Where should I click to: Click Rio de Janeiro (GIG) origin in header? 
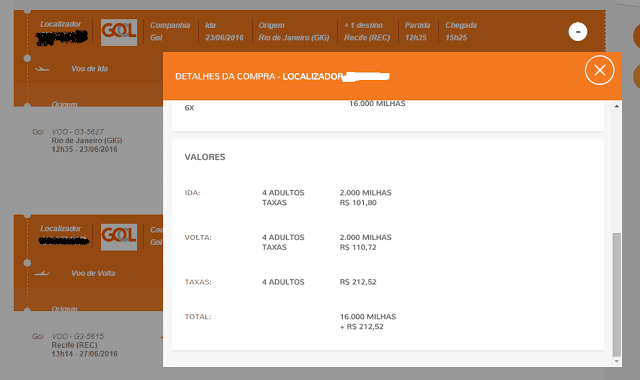coord(293,38)
